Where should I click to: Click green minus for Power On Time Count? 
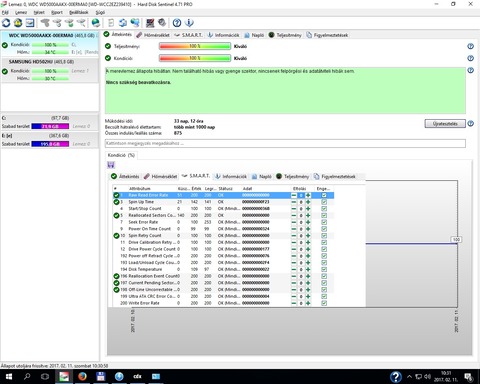click(x=294, y=229)
